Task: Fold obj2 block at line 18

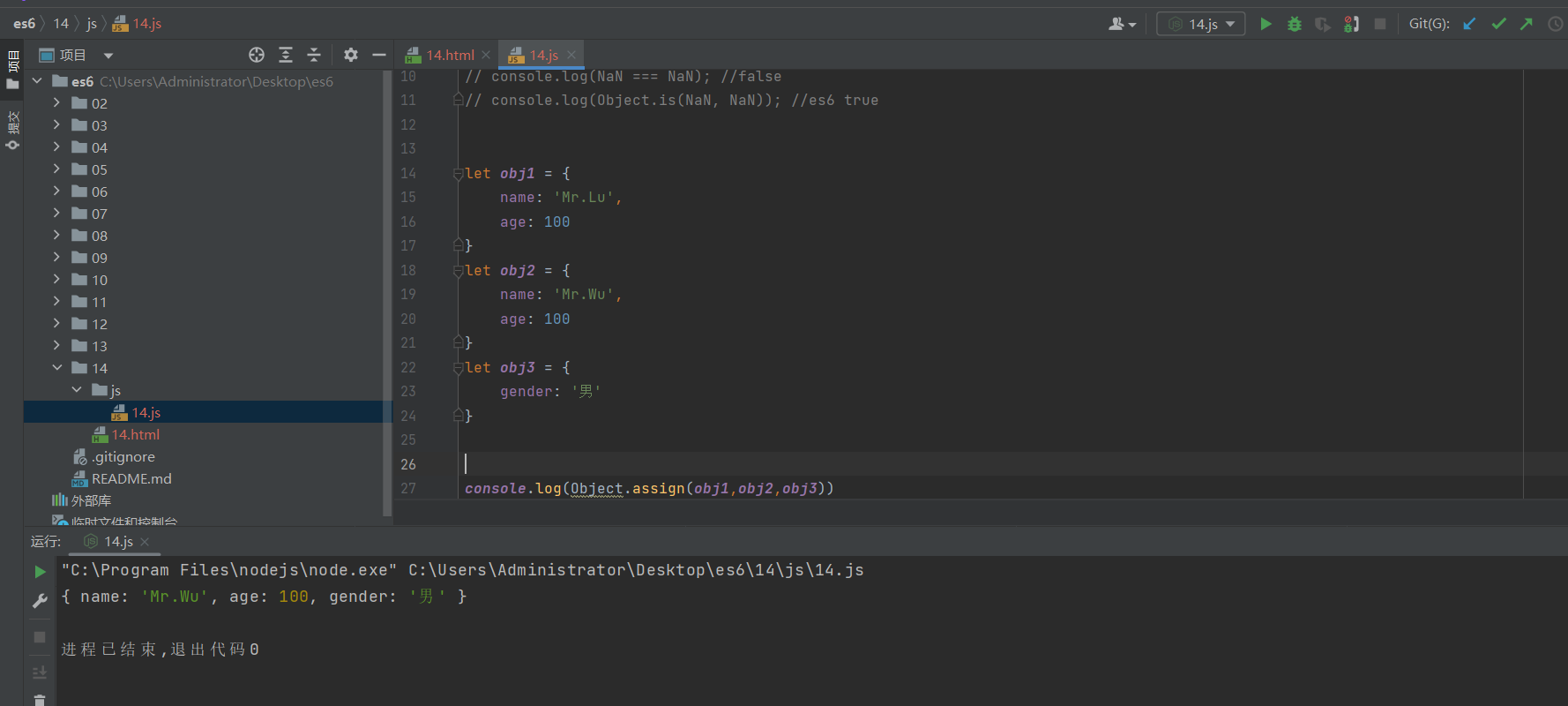Action: coord(458,271)
